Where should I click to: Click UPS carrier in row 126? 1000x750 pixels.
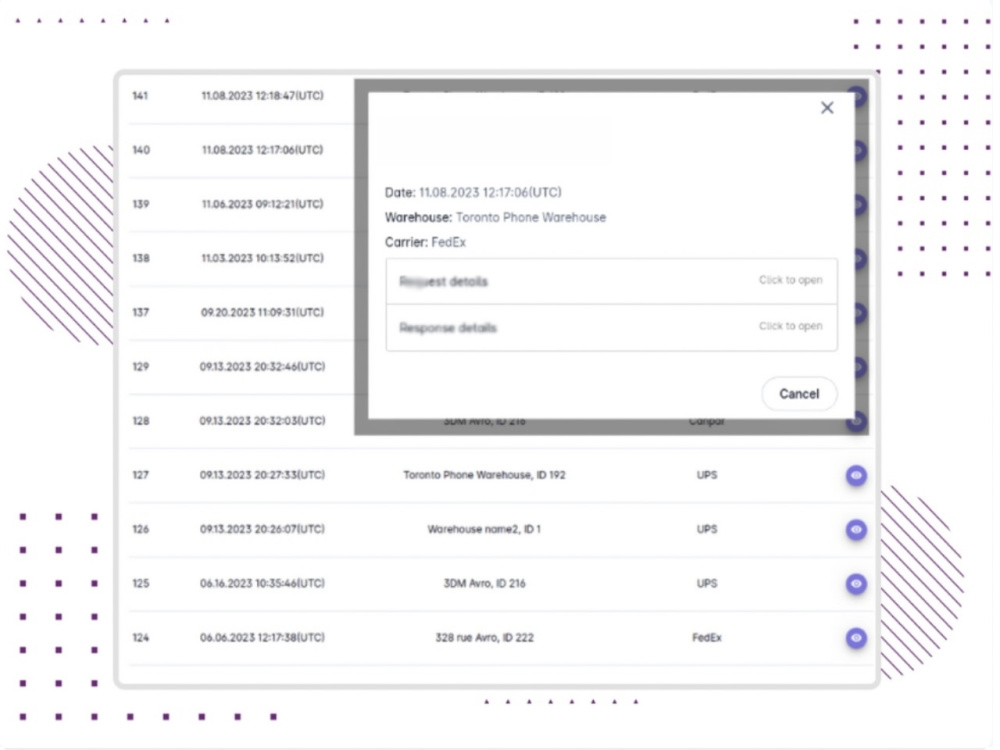(x=707, y=529)
